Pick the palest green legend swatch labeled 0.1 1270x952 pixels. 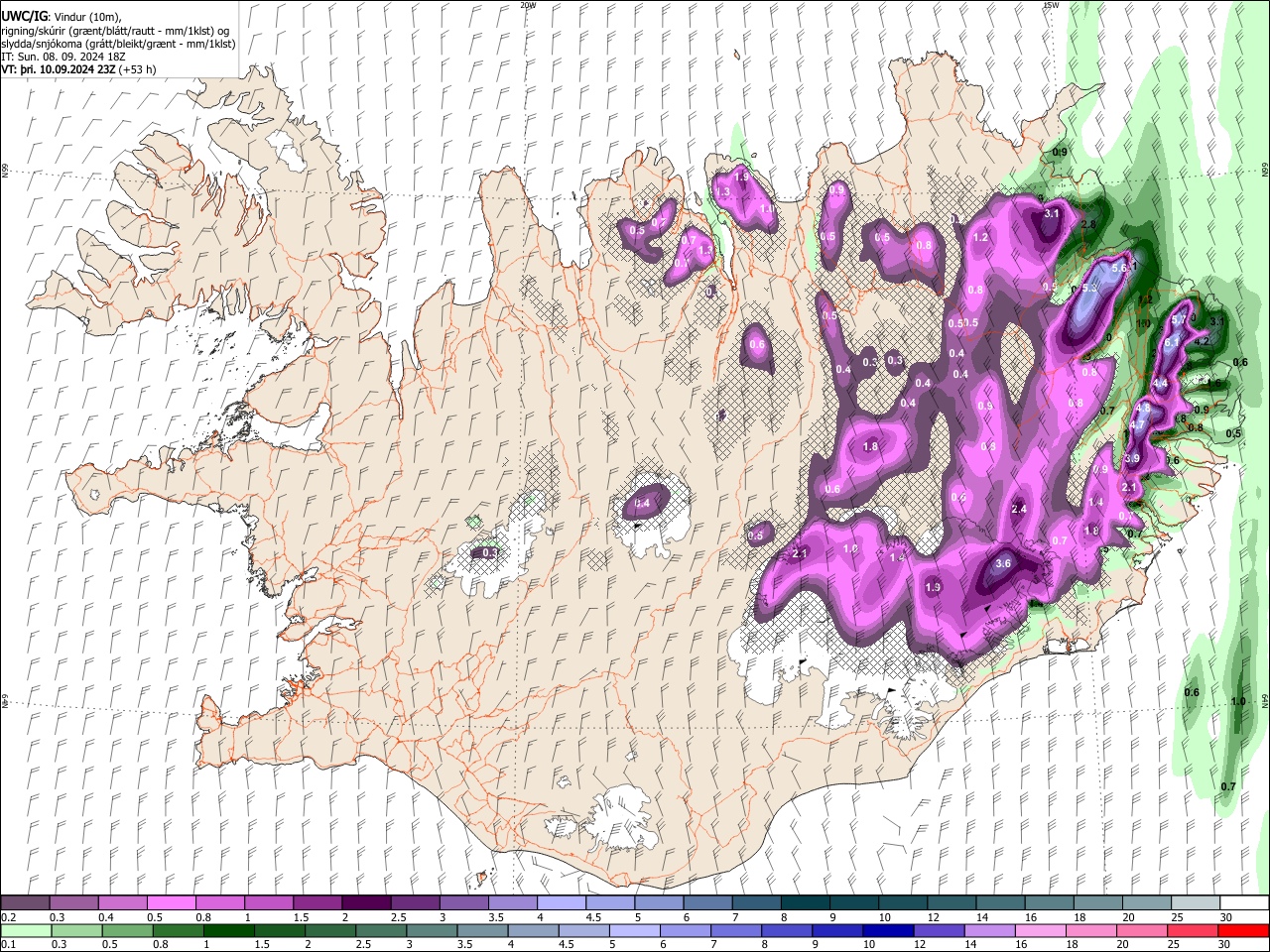coord(25,930)
